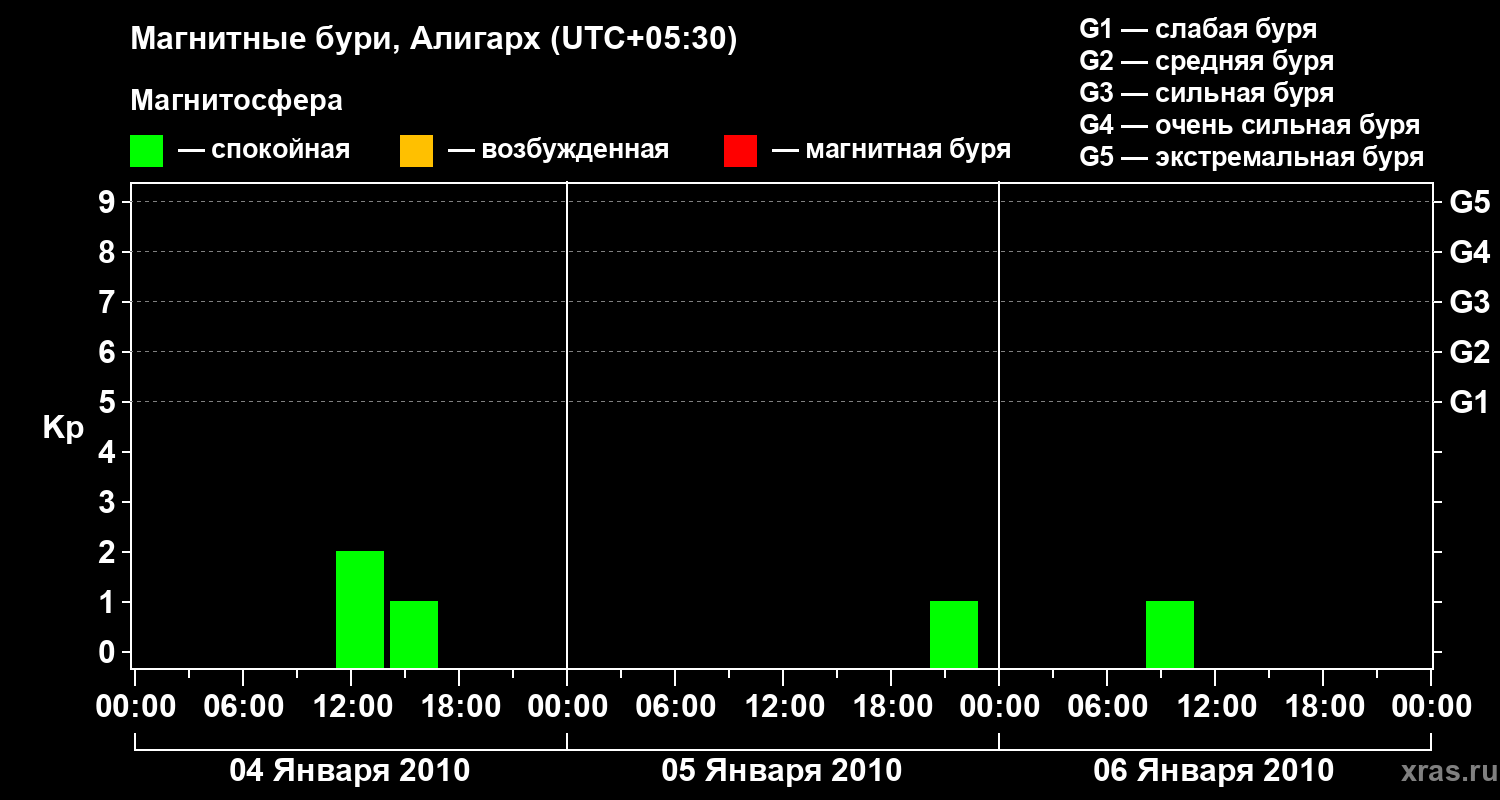
Task: Click the '04 Января 2010' date label
Action: pyautogui.click(x=350, y=771)
